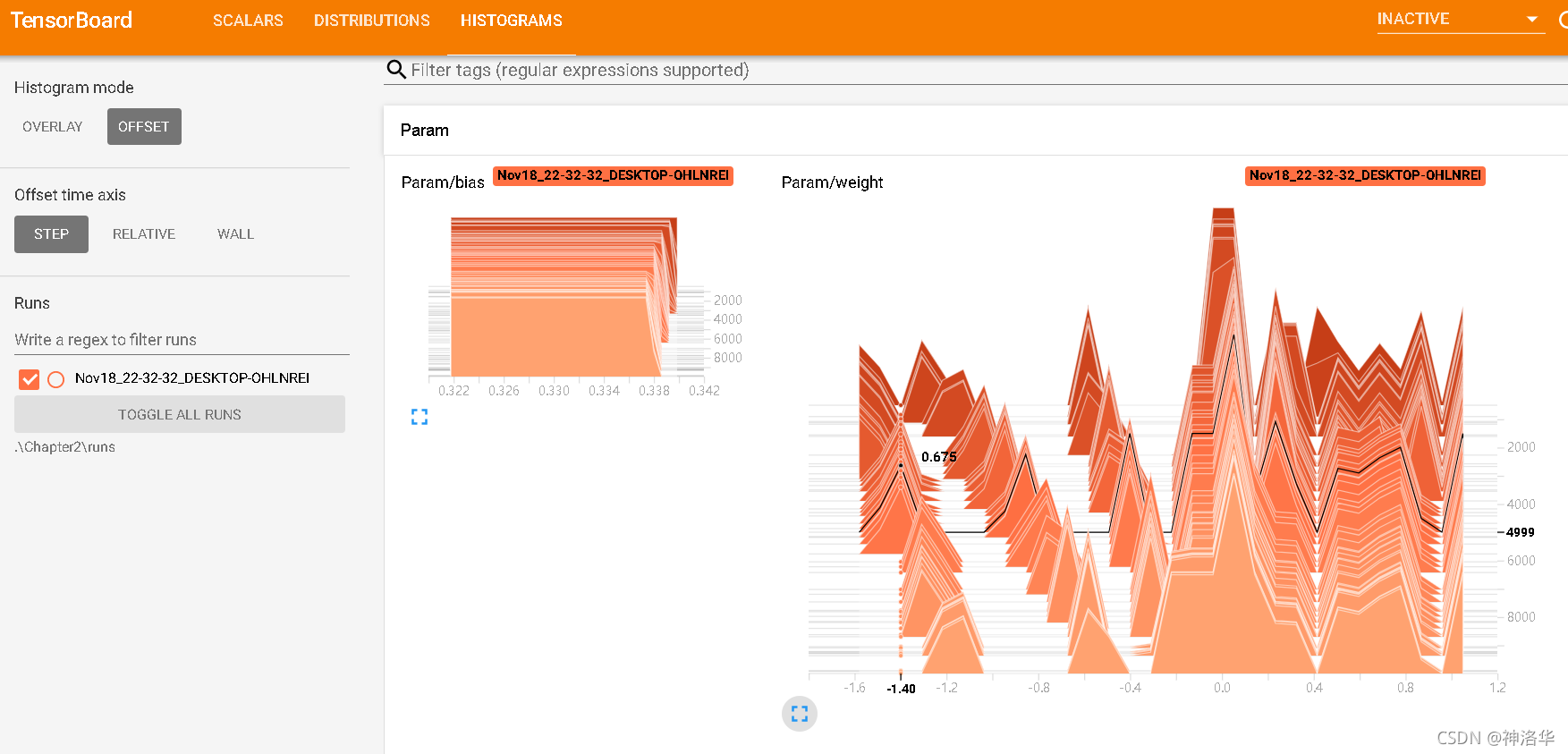This screenshot has height=754, width=1568.
Task: Toggle the Nov18_22-32-32 run checkbox
Action: (30, 379)
